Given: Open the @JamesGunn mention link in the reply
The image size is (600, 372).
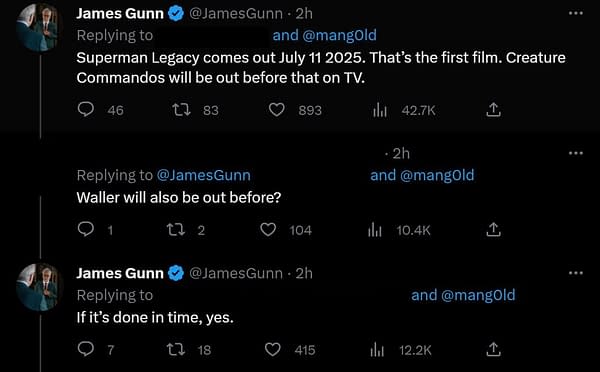Looking at the screenshot, I should coord(204,175).
